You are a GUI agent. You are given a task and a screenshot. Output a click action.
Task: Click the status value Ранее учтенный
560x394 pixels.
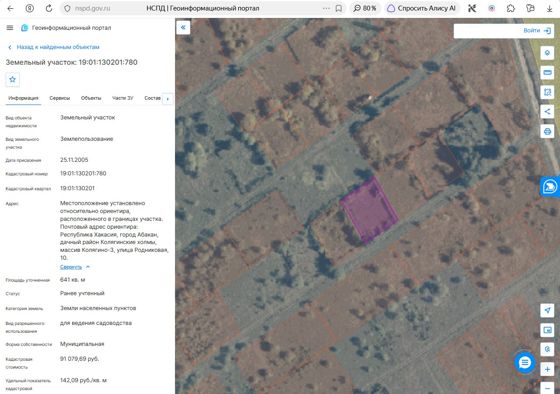click(82, 293)
